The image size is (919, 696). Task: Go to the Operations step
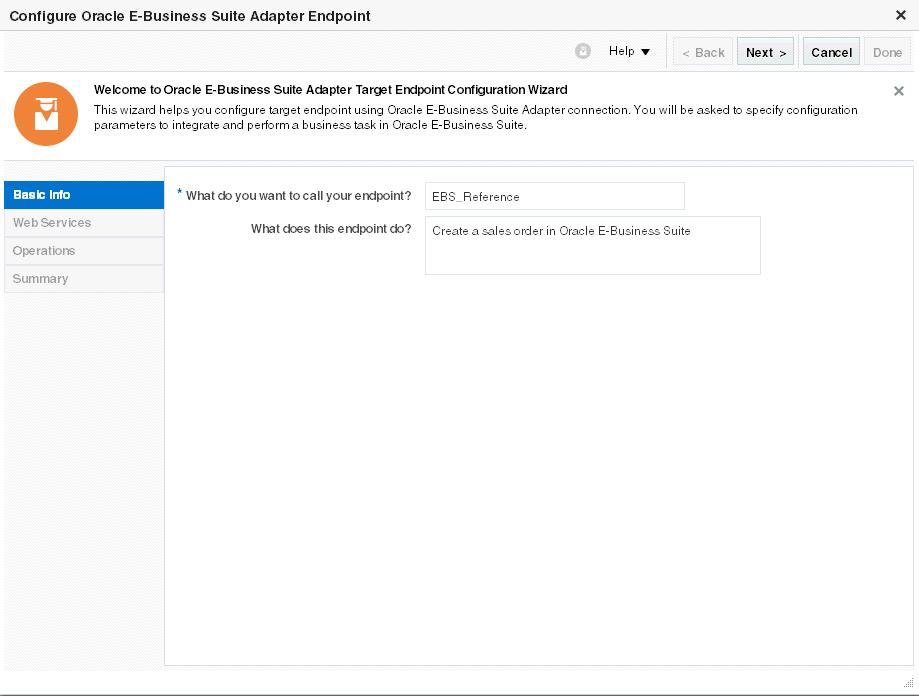click(x=84, y=251)
